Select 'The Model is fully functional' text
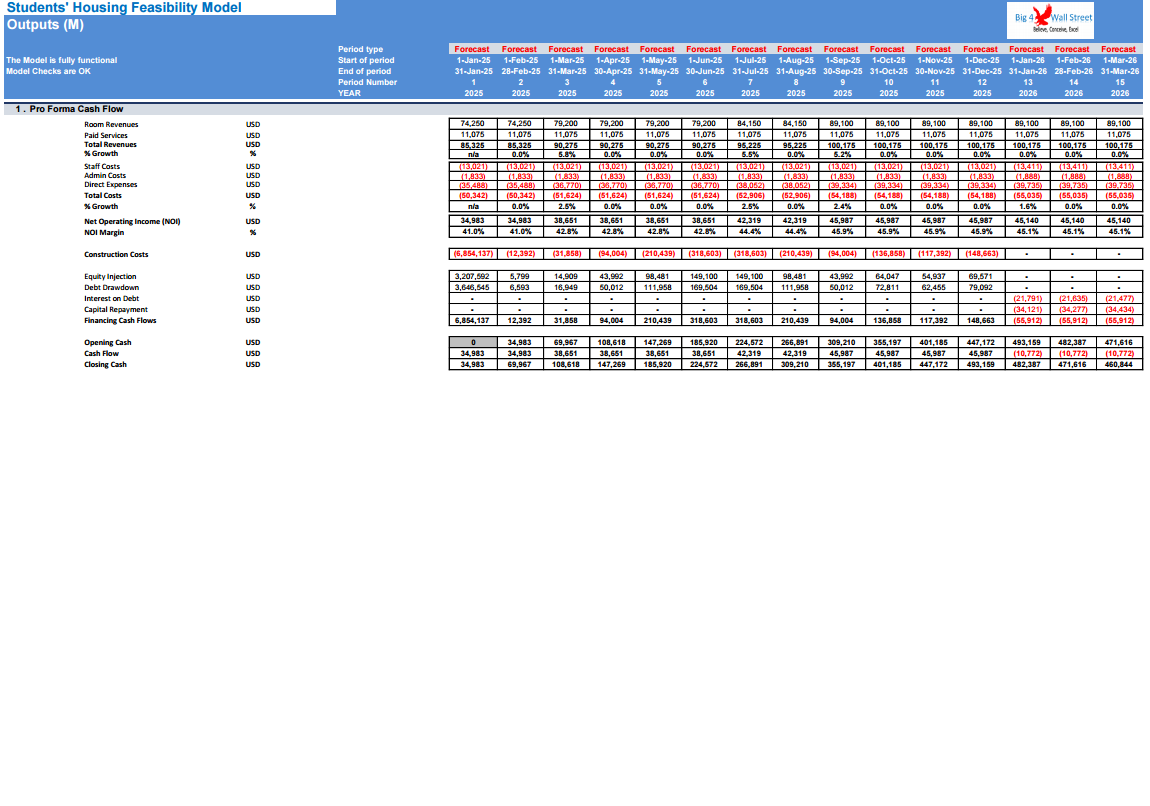The height and width of the screenshot is (806, 1150). point(62,60)
